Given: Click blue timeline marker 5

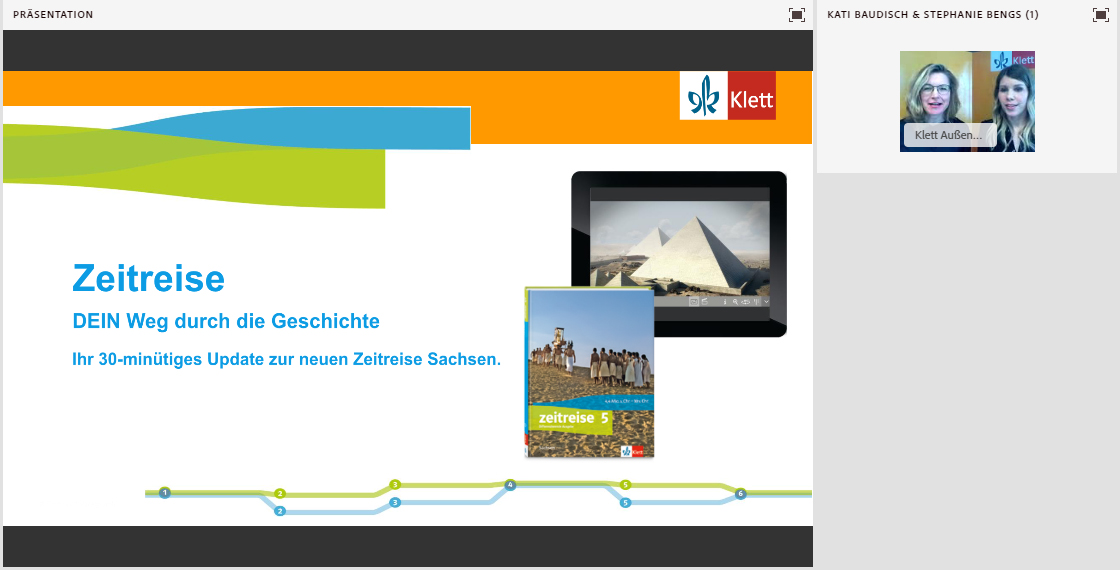Looking at the screenshot, I should (x=626, y=503).
